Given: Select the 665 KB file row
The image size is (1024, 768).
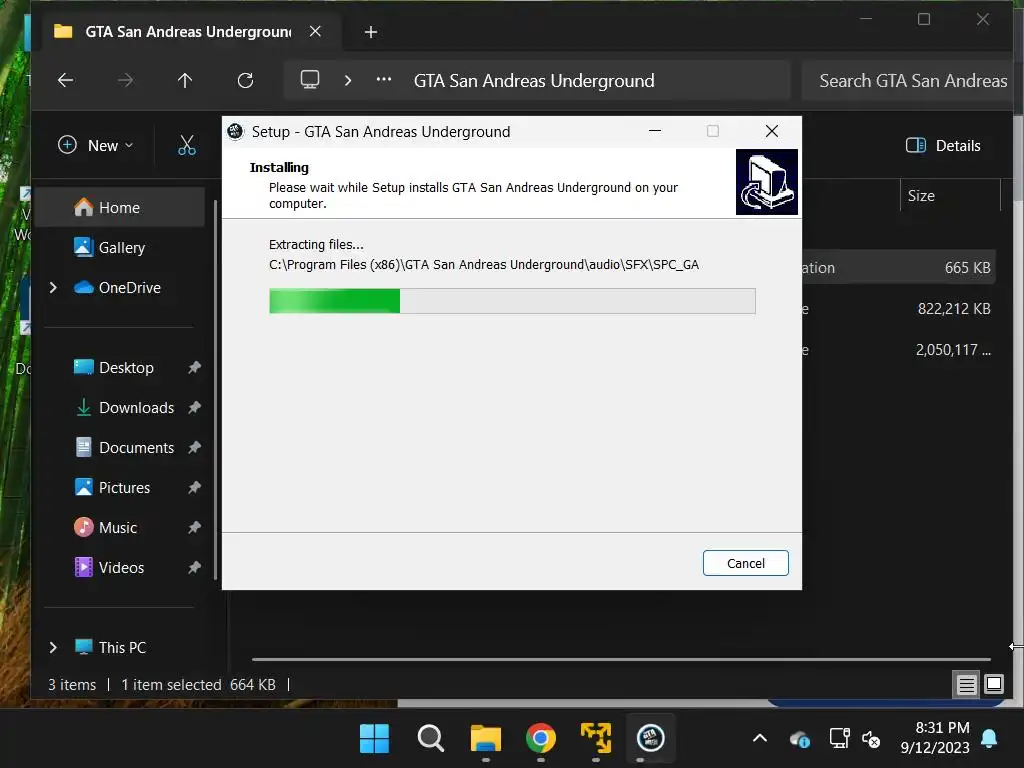Looking at the screenshot, I should pyautogui.click(x=899, y=268).
